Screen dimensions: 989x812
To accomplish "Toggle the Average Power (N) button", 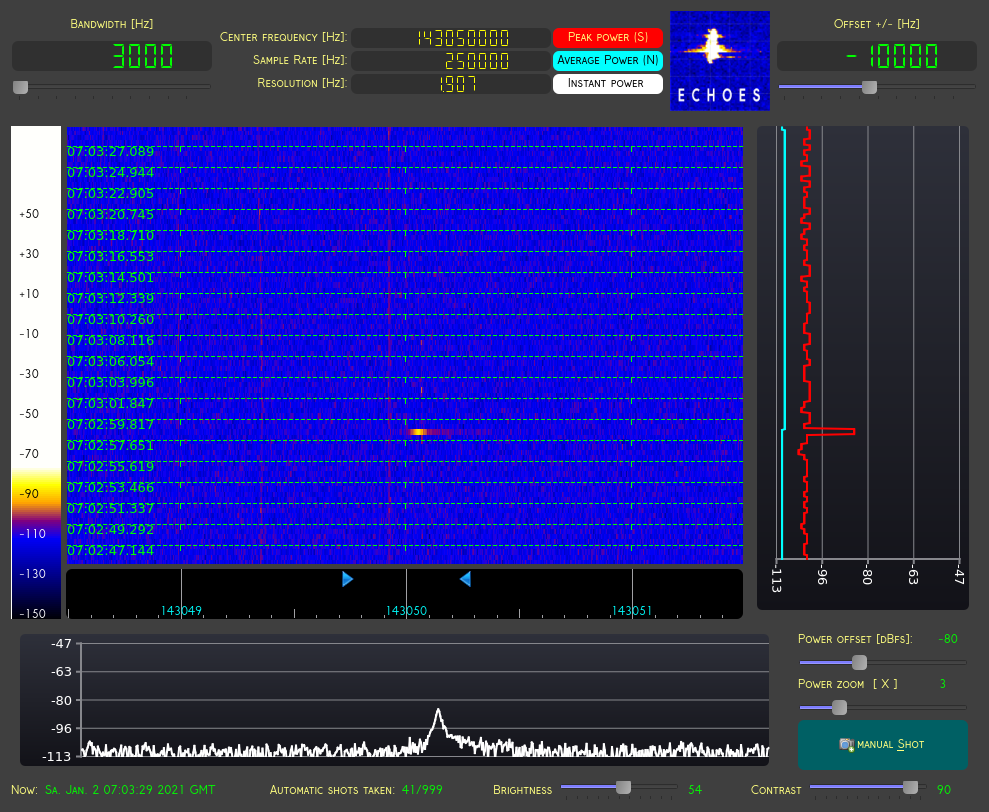I will [607, 60].
